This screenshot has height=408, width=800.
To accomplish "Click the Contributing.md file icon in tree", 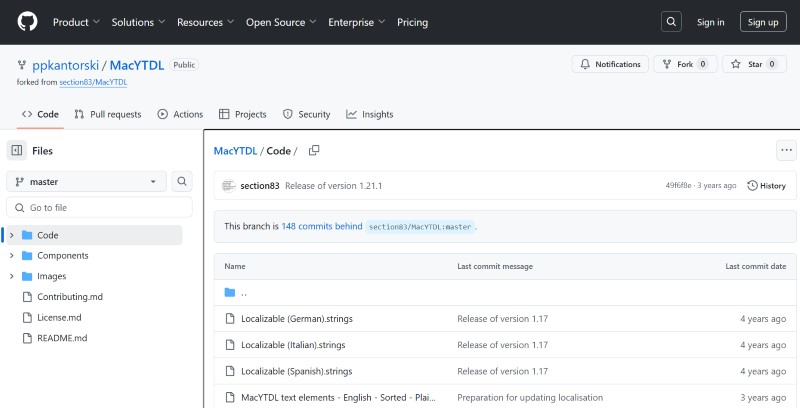I will (x=28, y=297).
